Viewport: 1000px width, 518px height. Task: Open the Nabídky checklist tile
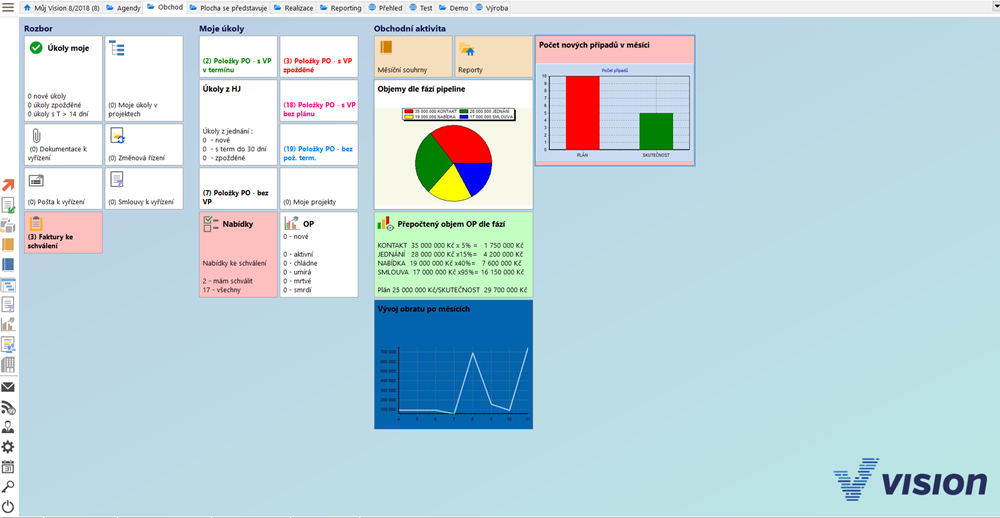(238, 254)
